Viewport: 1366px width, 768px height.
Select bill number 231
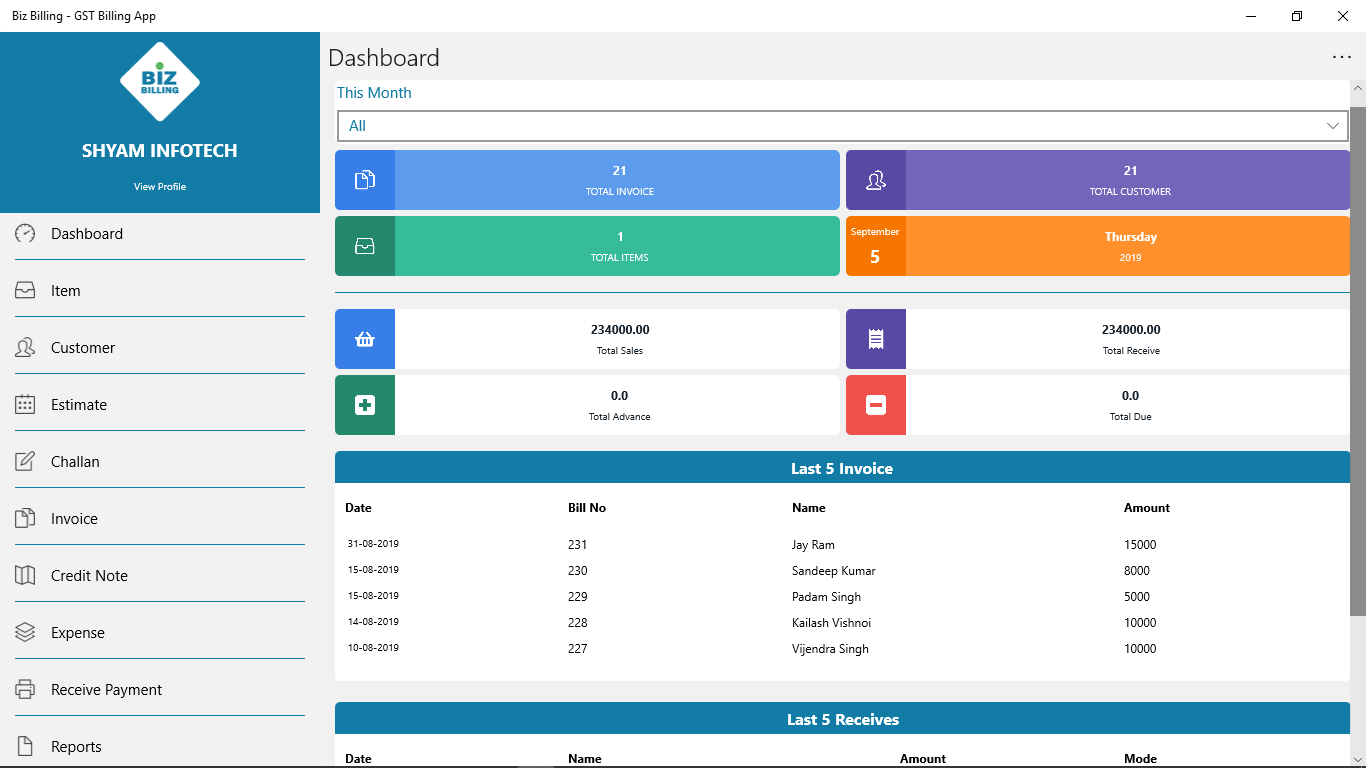coord(577,545)
